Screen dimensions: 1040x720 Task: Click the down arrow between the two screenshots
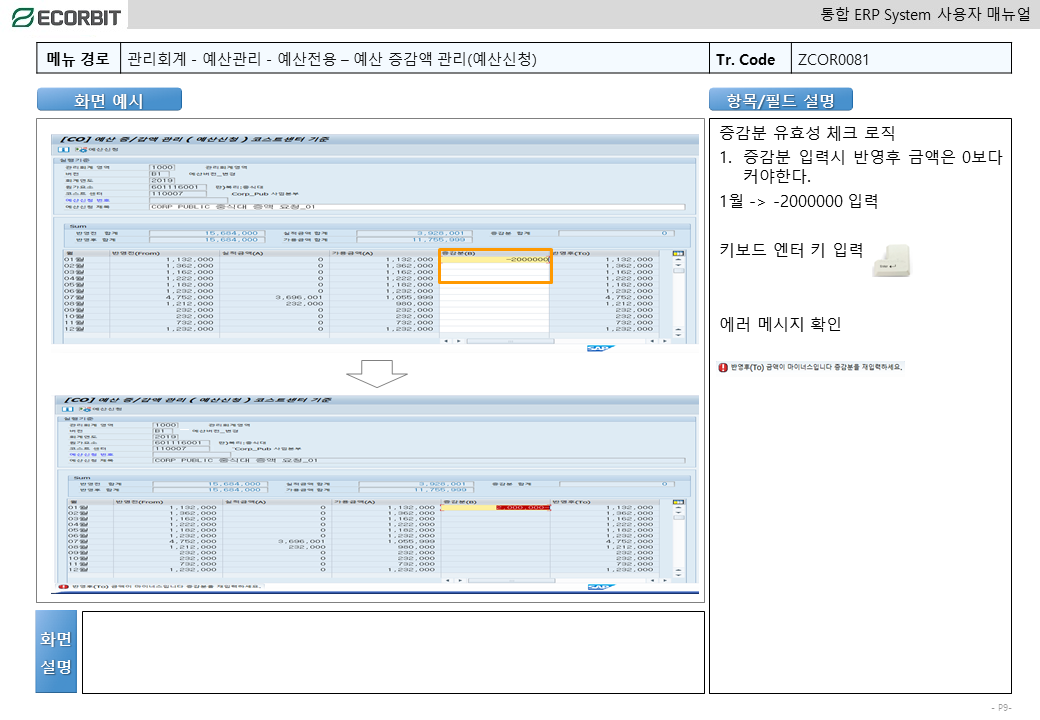tap(377, 371)
